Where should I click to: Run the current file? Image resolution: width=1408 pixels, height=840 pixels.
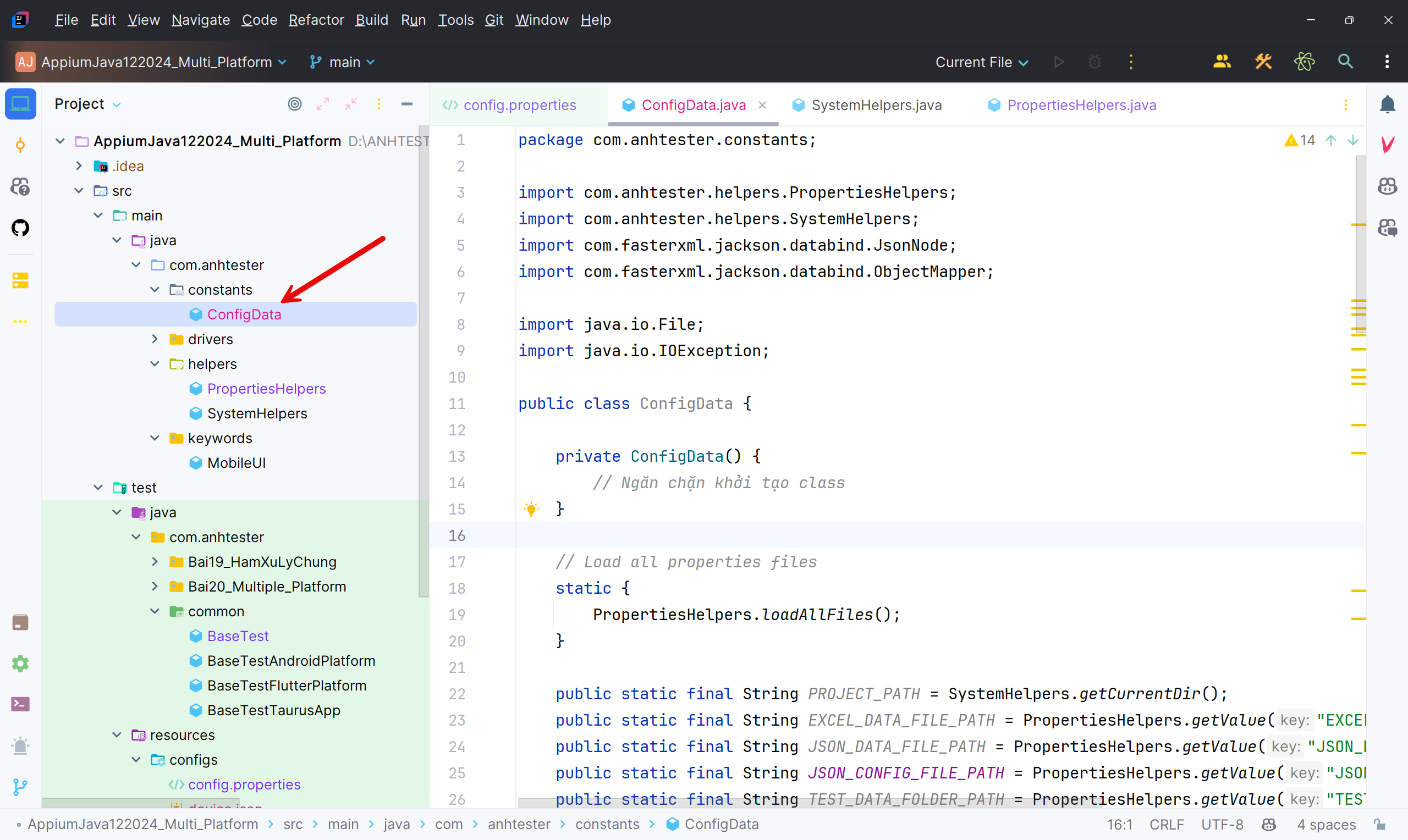pos(1059,62)
